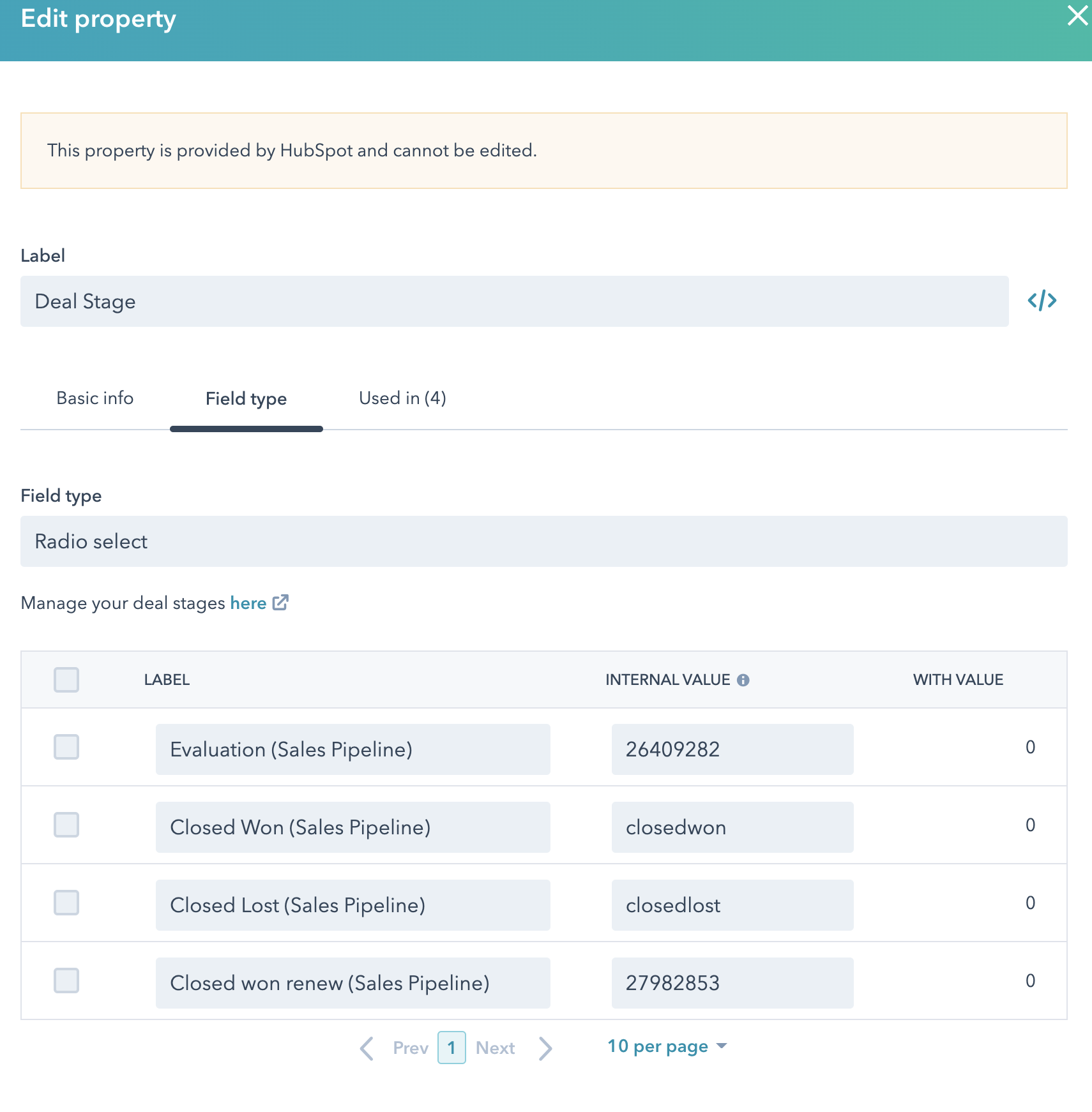Viewport: 1092px width, 1112px height.
Task: Open the Radio select field type dropdown
Action: pos(543,541)
